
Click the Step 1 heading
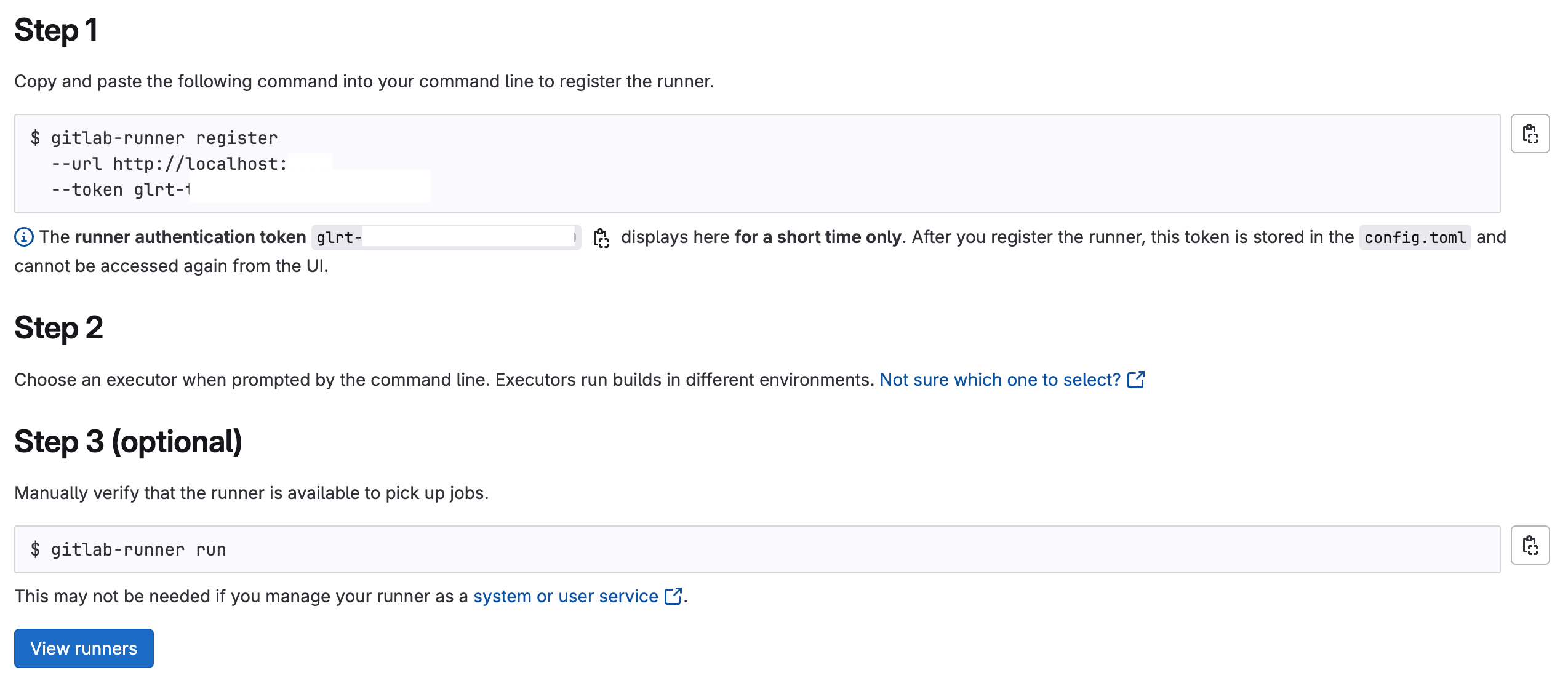click(x=56, y=30)
